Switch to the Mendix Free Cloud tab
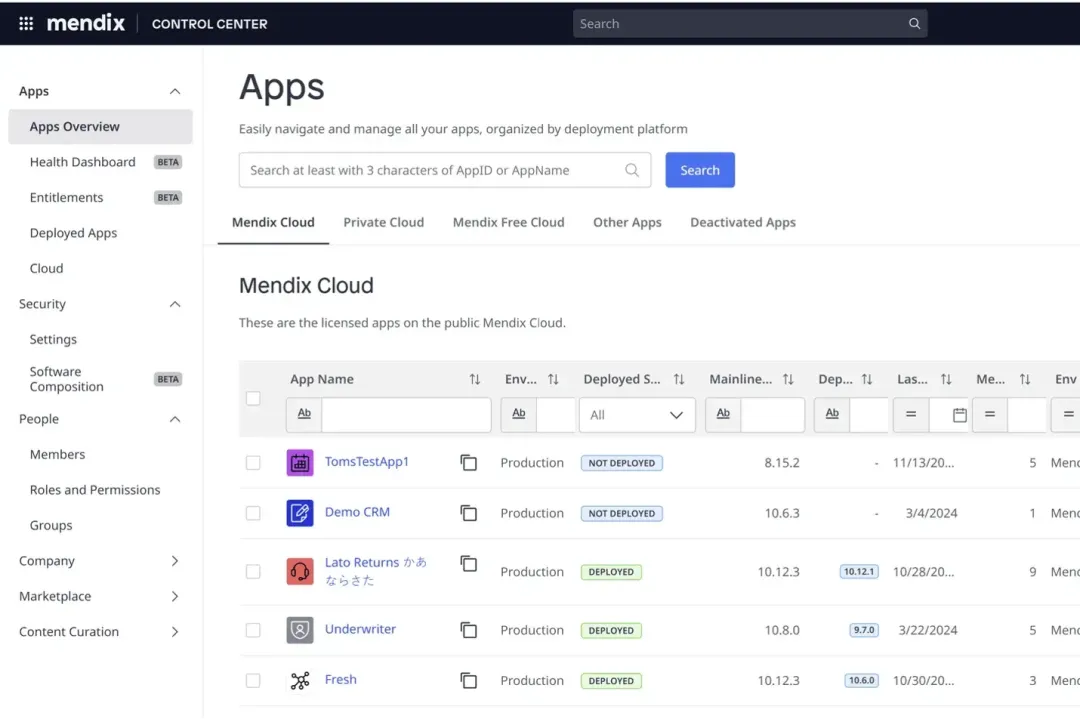The width and height of the screenshot is (1080, 722). [x=508, y=223]
